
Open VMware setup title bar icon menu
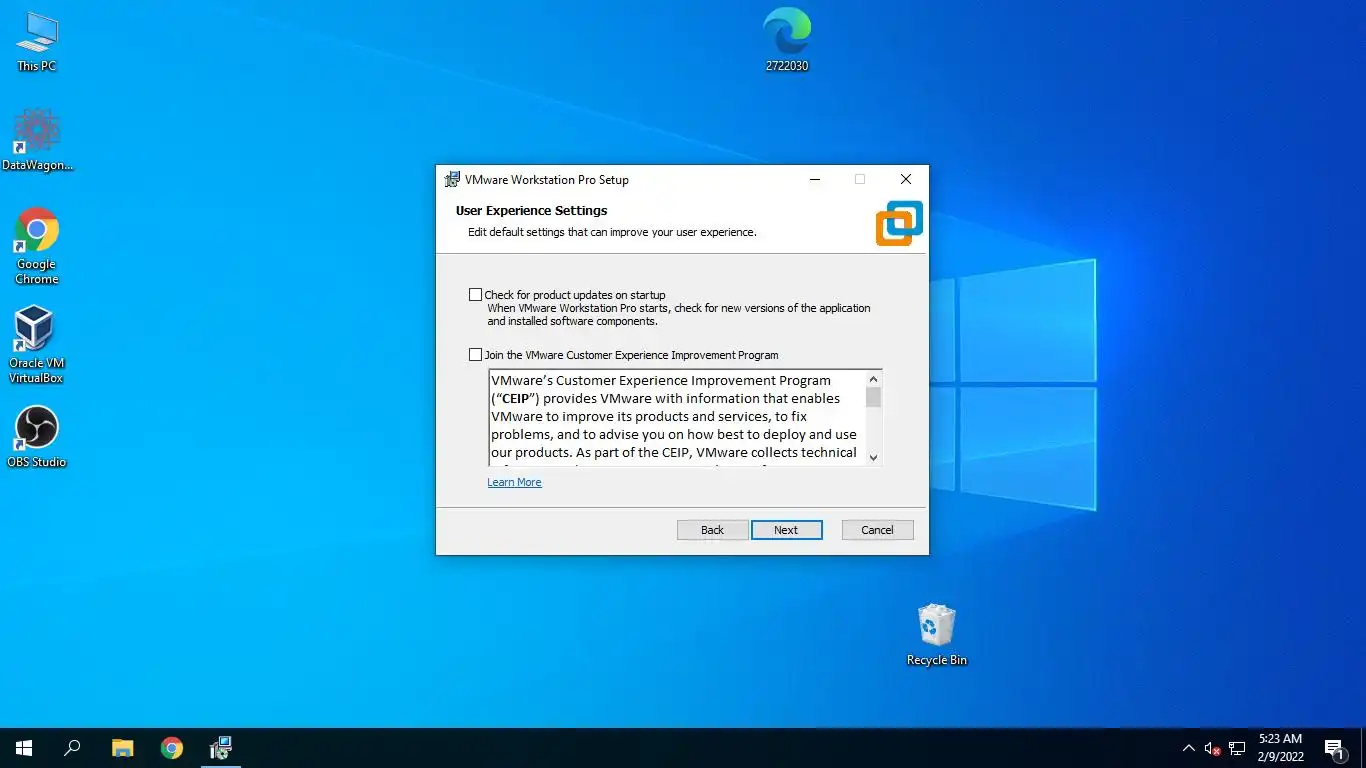point(453,180)
